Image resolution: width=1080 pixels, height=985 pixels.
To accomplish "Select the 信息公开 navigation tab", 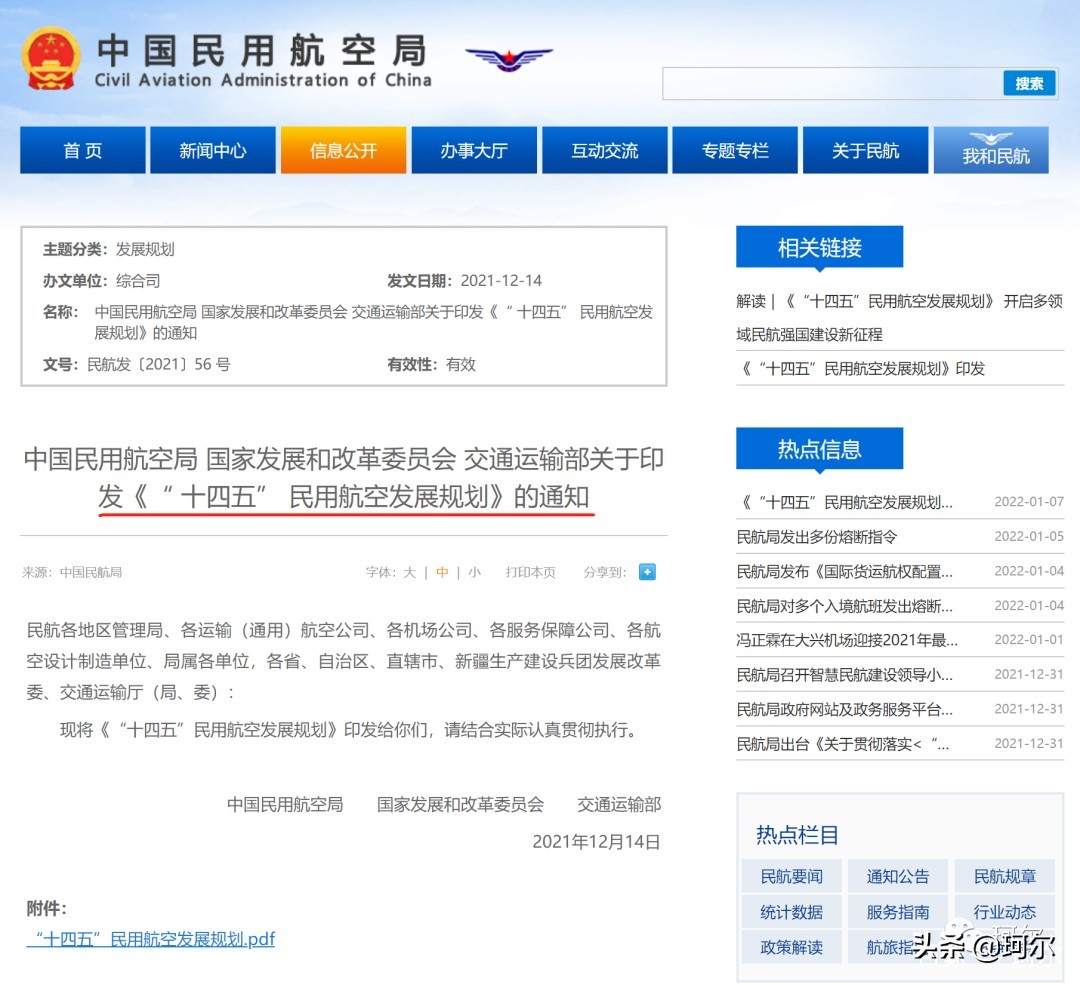I will (343, 150).
